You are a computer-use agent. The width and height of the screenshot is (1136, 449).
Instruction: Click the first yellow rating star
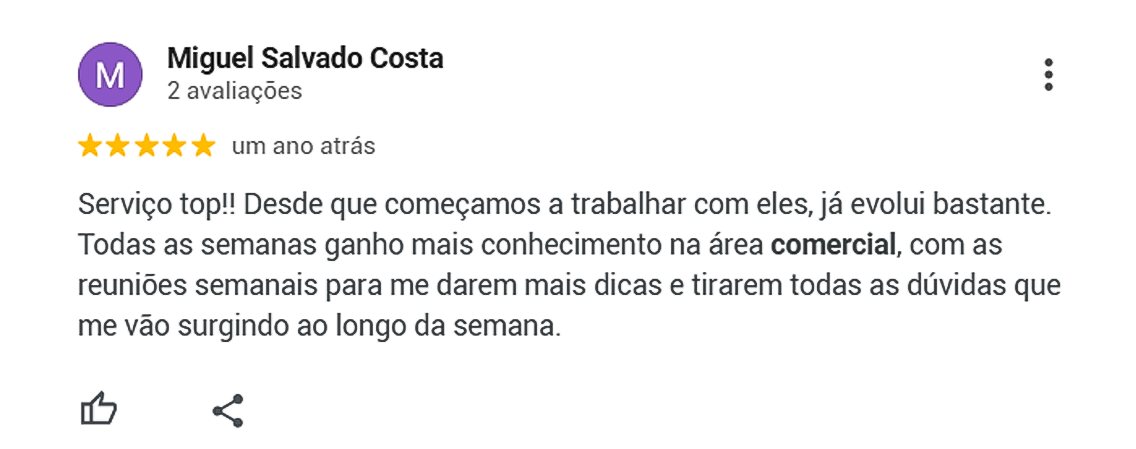click(90, 146)
